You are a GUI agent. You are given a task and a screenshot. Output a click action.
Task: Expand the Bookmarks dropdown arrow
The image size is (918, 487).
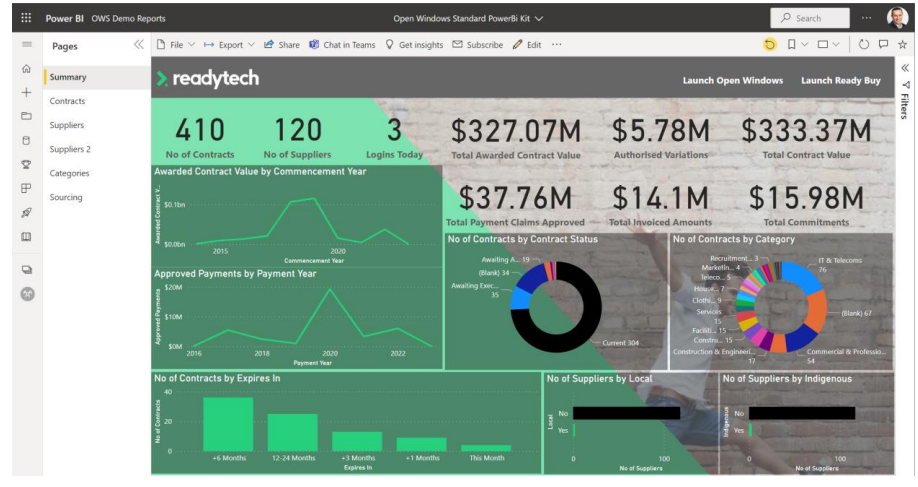click(805, 44)
